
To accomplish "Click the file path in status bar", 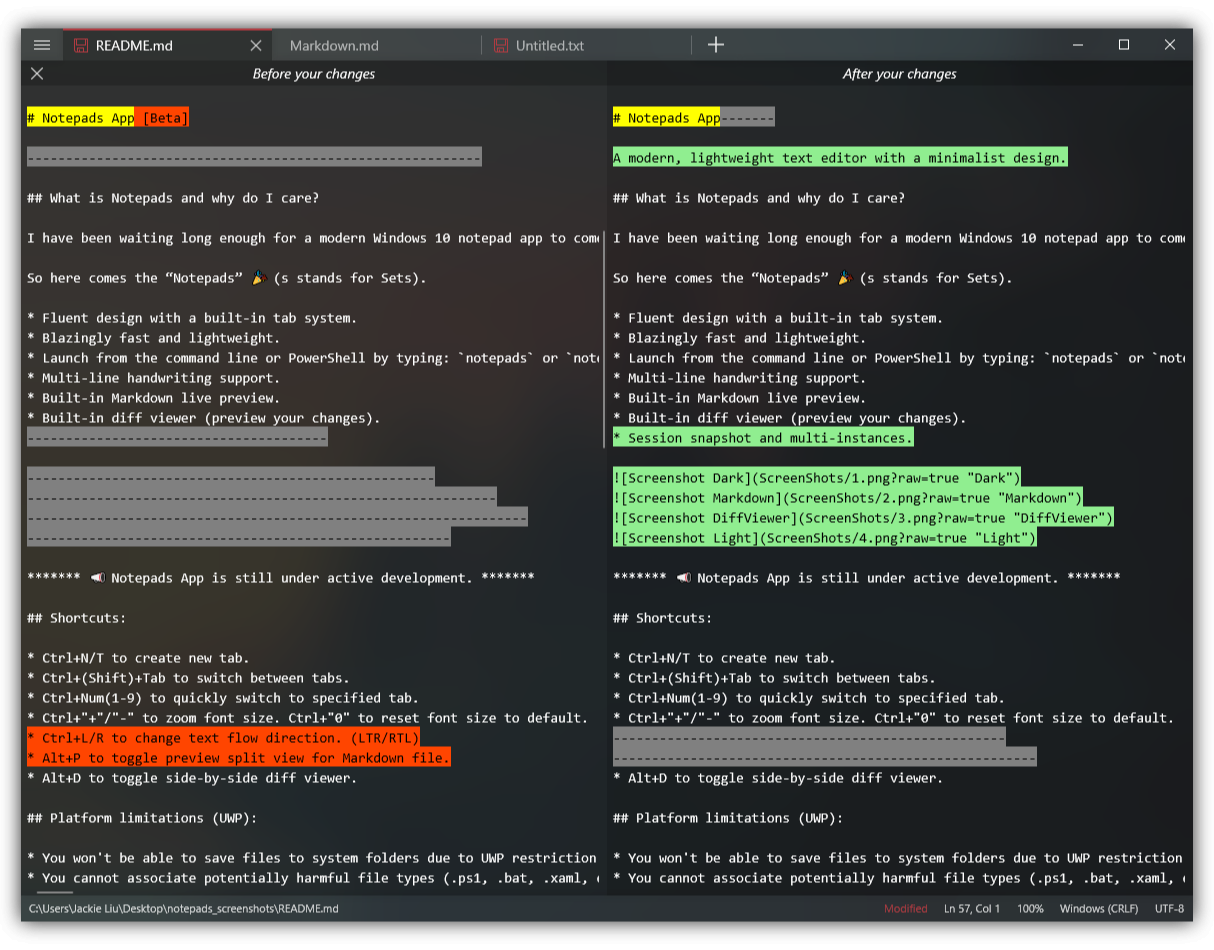I will [183, 909].
